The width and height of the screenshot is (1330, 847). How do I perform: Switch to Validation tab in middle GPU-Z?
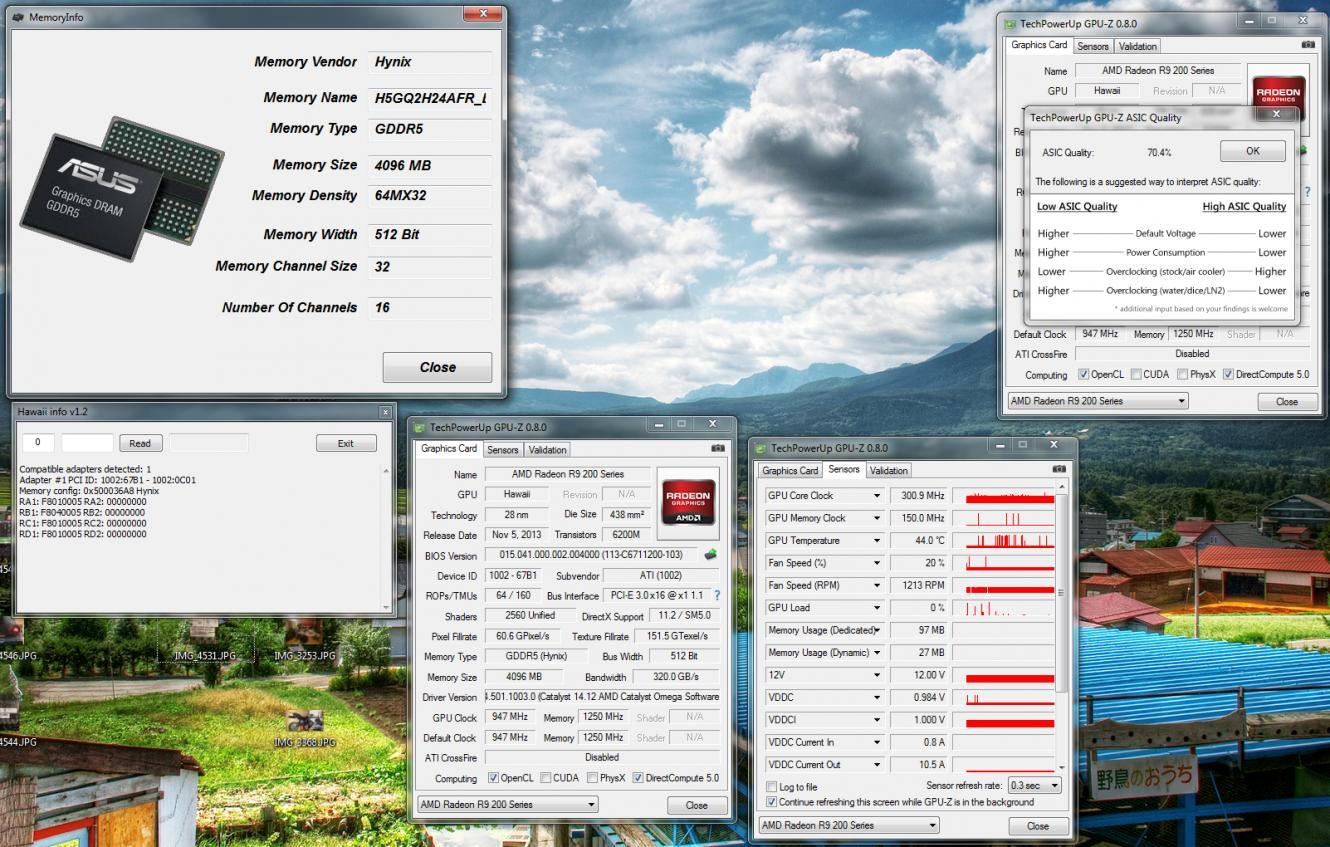pyautogui.click(x=548, y=450)
